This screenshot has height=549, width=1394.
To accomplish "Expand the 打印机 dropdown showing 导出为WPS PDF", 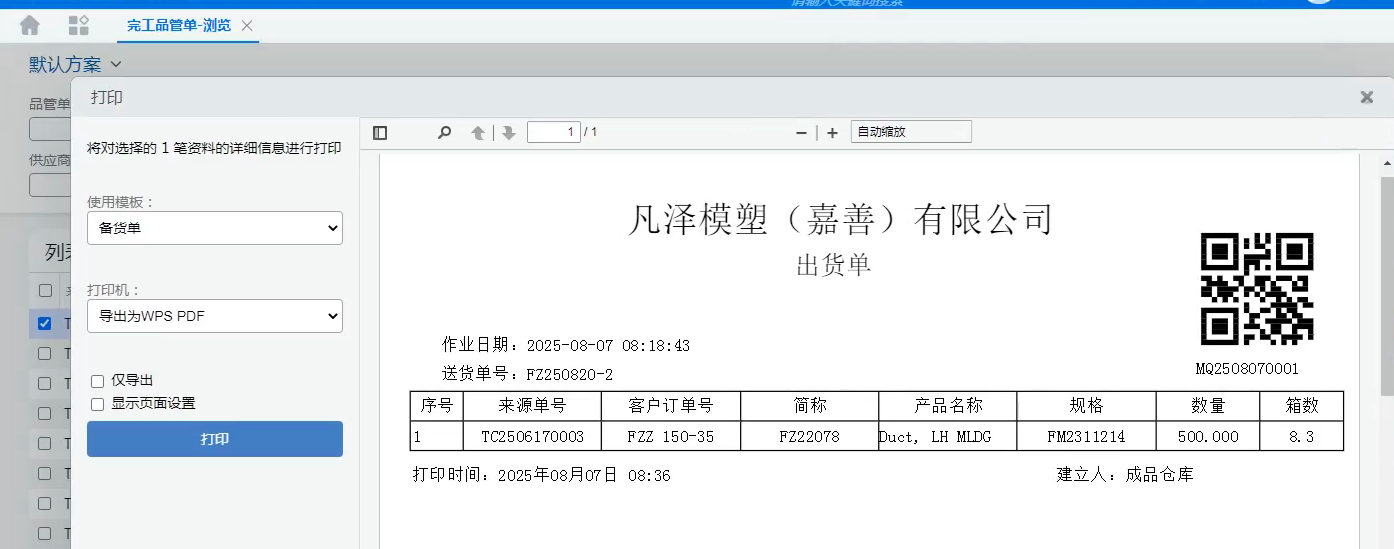I will (x=215, y=318).
